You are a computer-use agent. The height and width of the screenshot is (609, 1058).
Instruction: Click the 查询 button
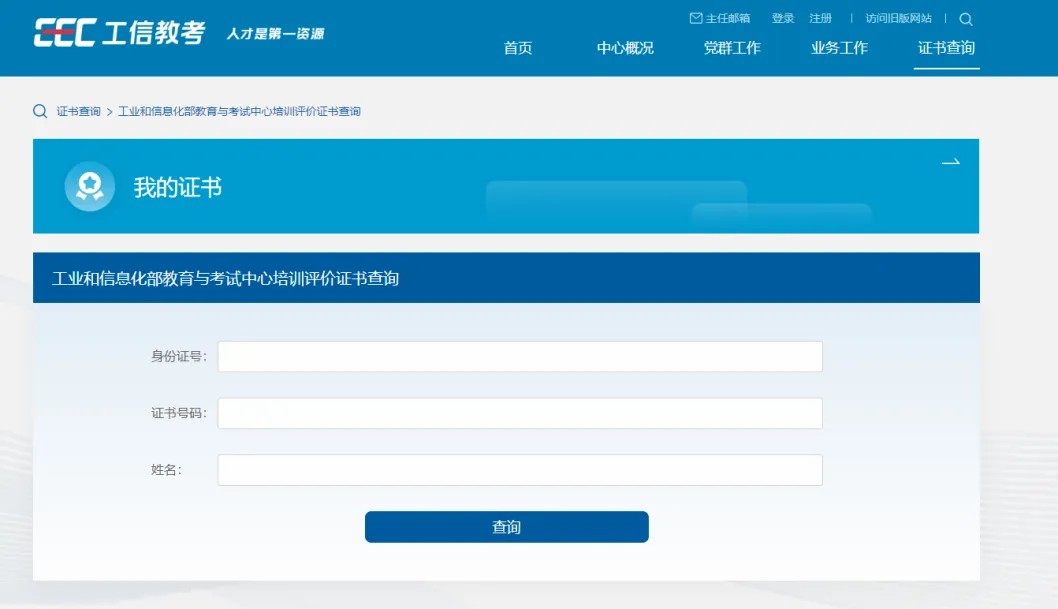pyautogui.click(x=507, y=527)
